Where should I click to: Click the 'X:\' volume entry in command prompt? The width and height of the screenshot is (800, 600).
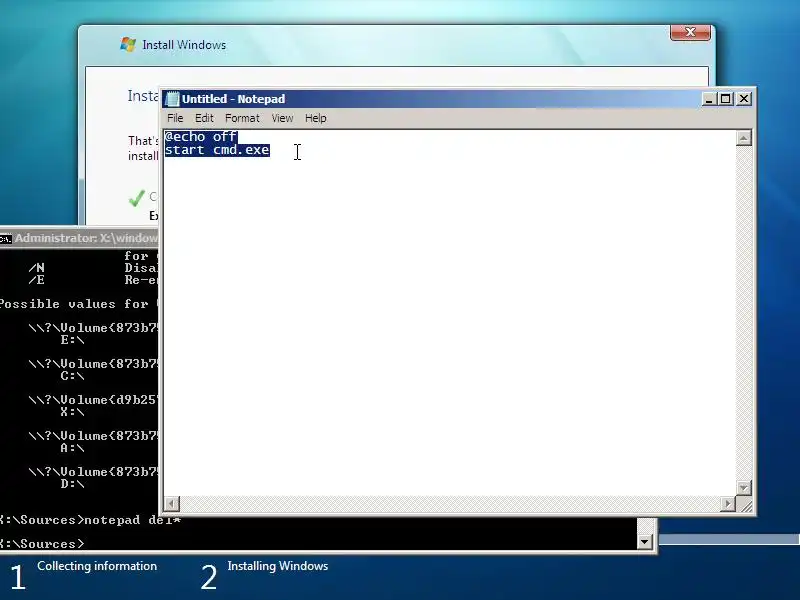click(72, 412)
